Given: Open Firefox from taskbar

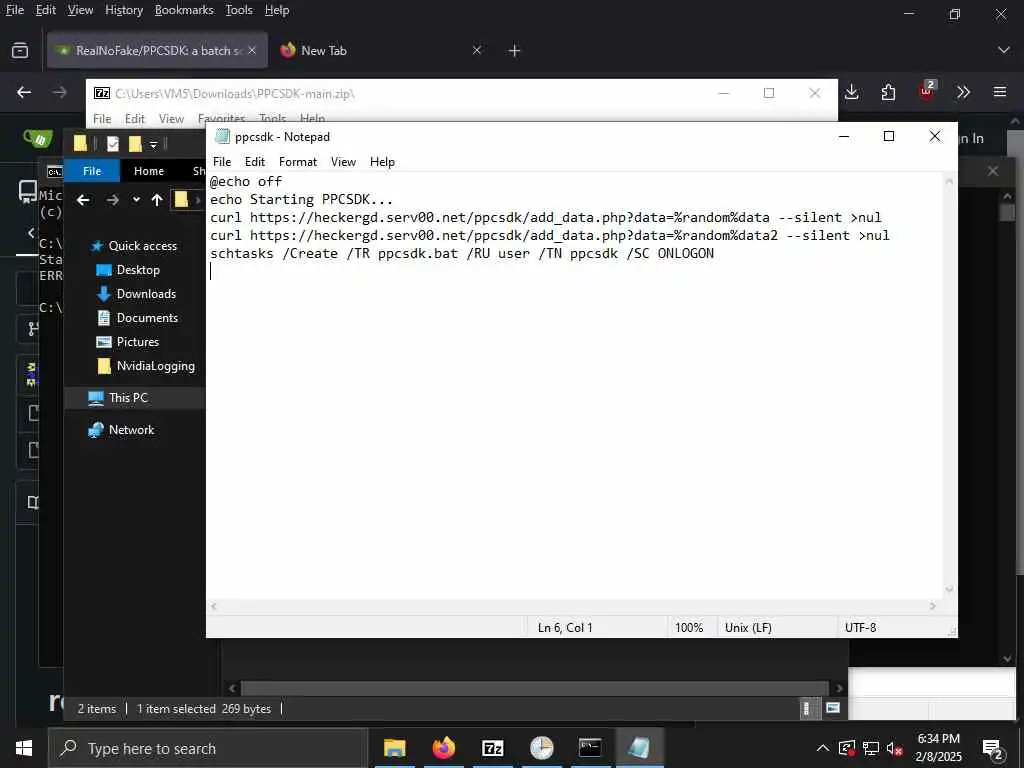Looking at the screenshot, I should pyautogui.click(x=443, y=748).
